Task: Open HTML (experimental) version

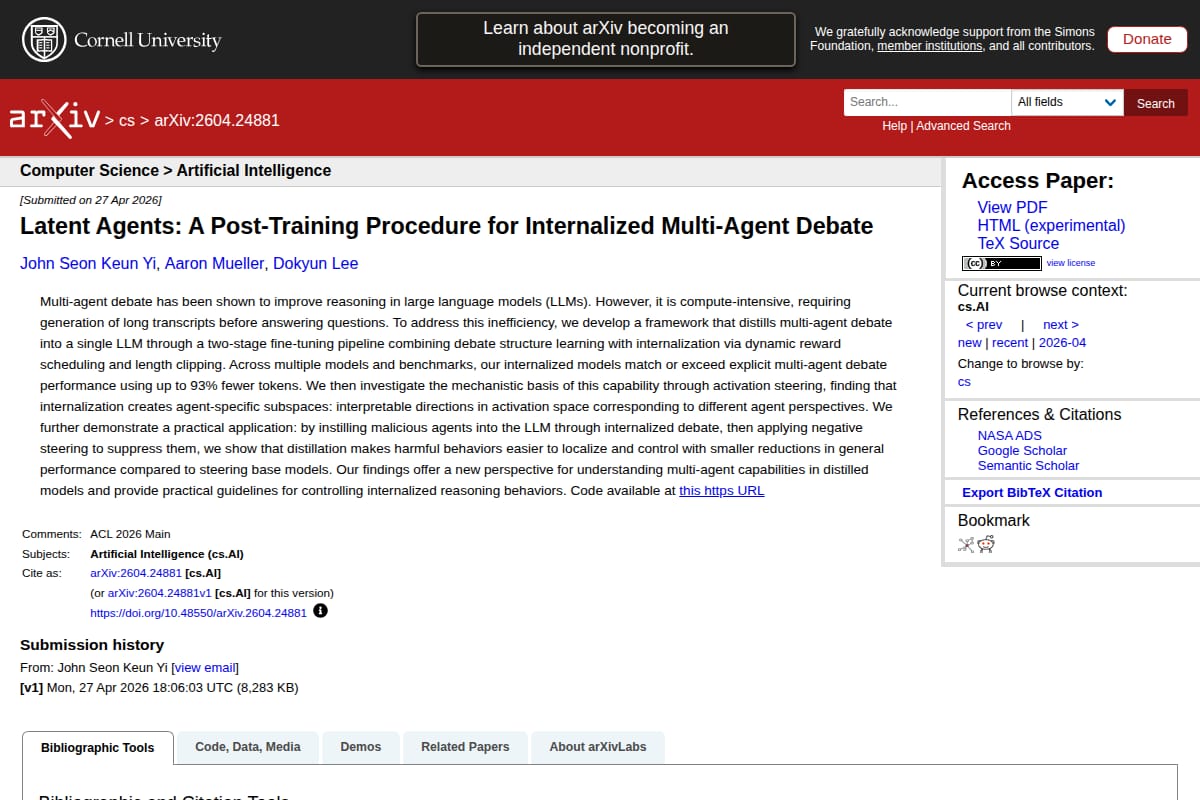Action: pyautogui.click(x=1051, y=225)
